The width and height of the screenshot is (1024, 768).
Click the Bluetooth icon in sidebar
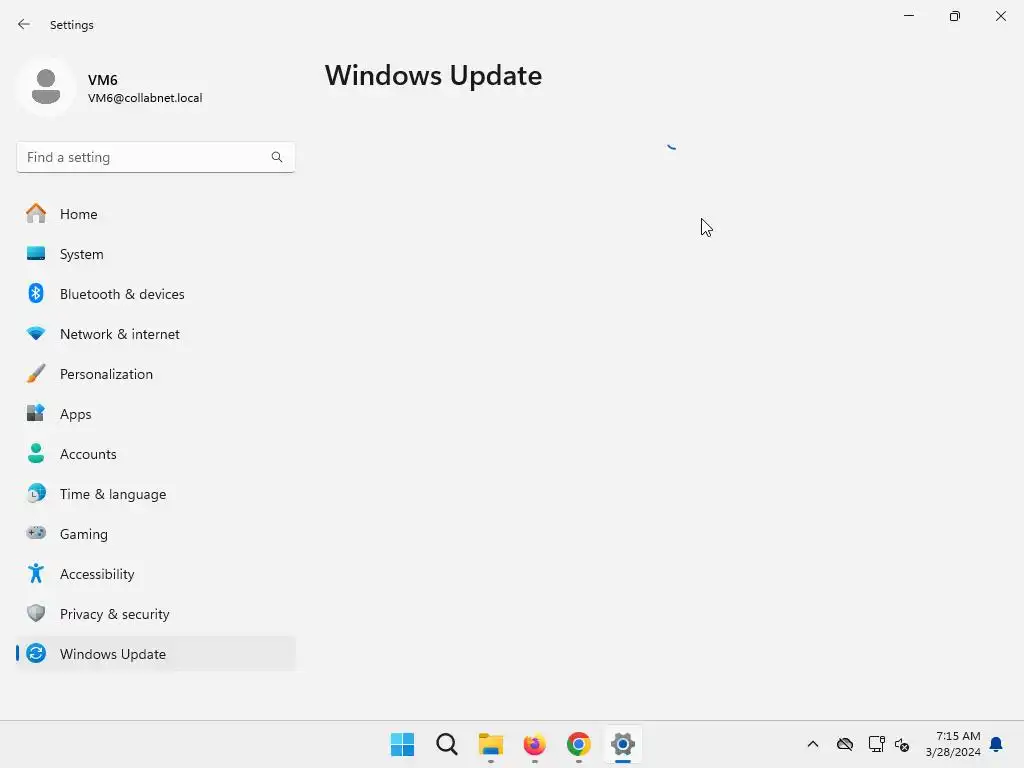coord(36,293)
